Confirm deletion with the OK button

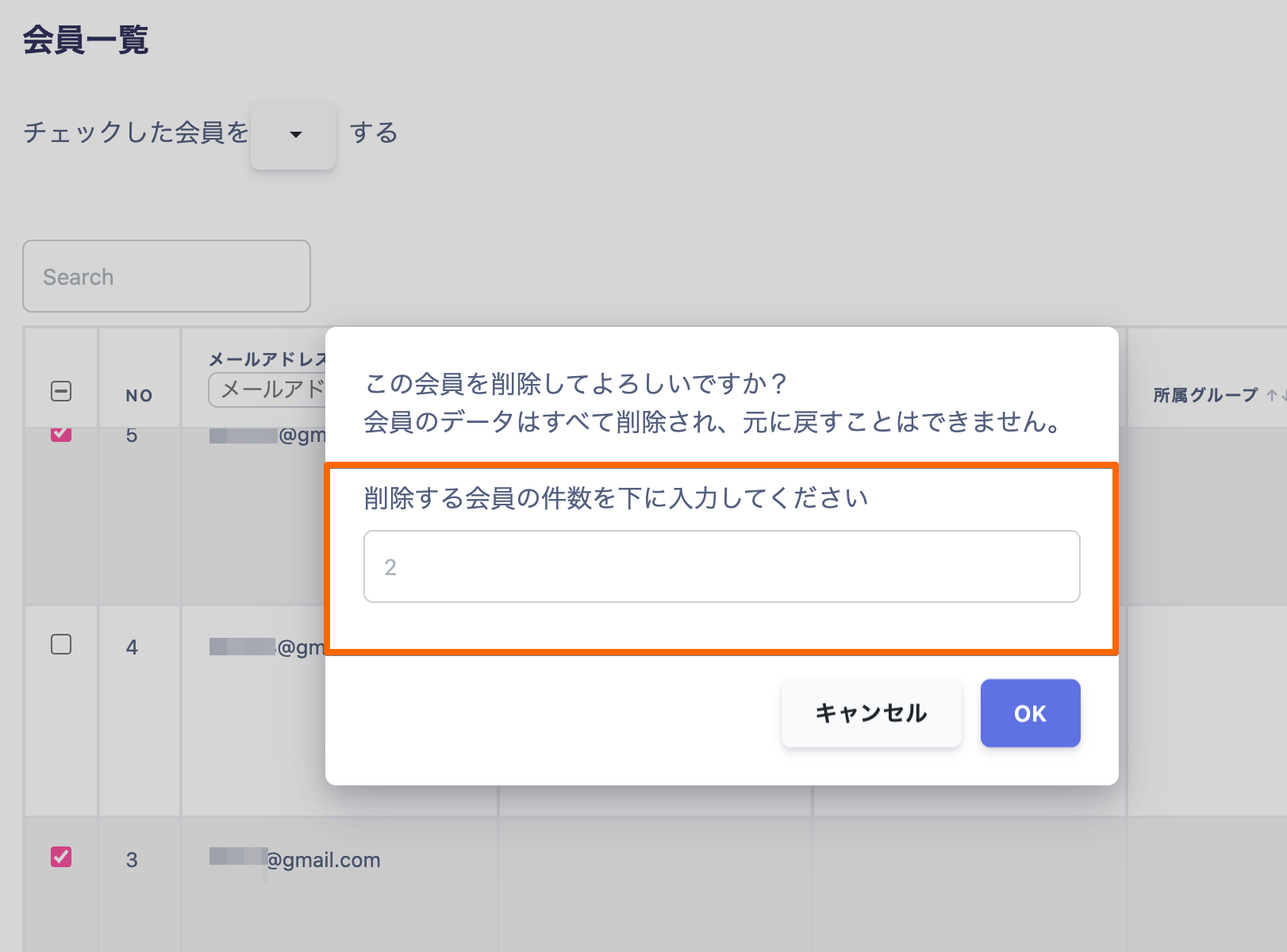[x=1030, y=713]
